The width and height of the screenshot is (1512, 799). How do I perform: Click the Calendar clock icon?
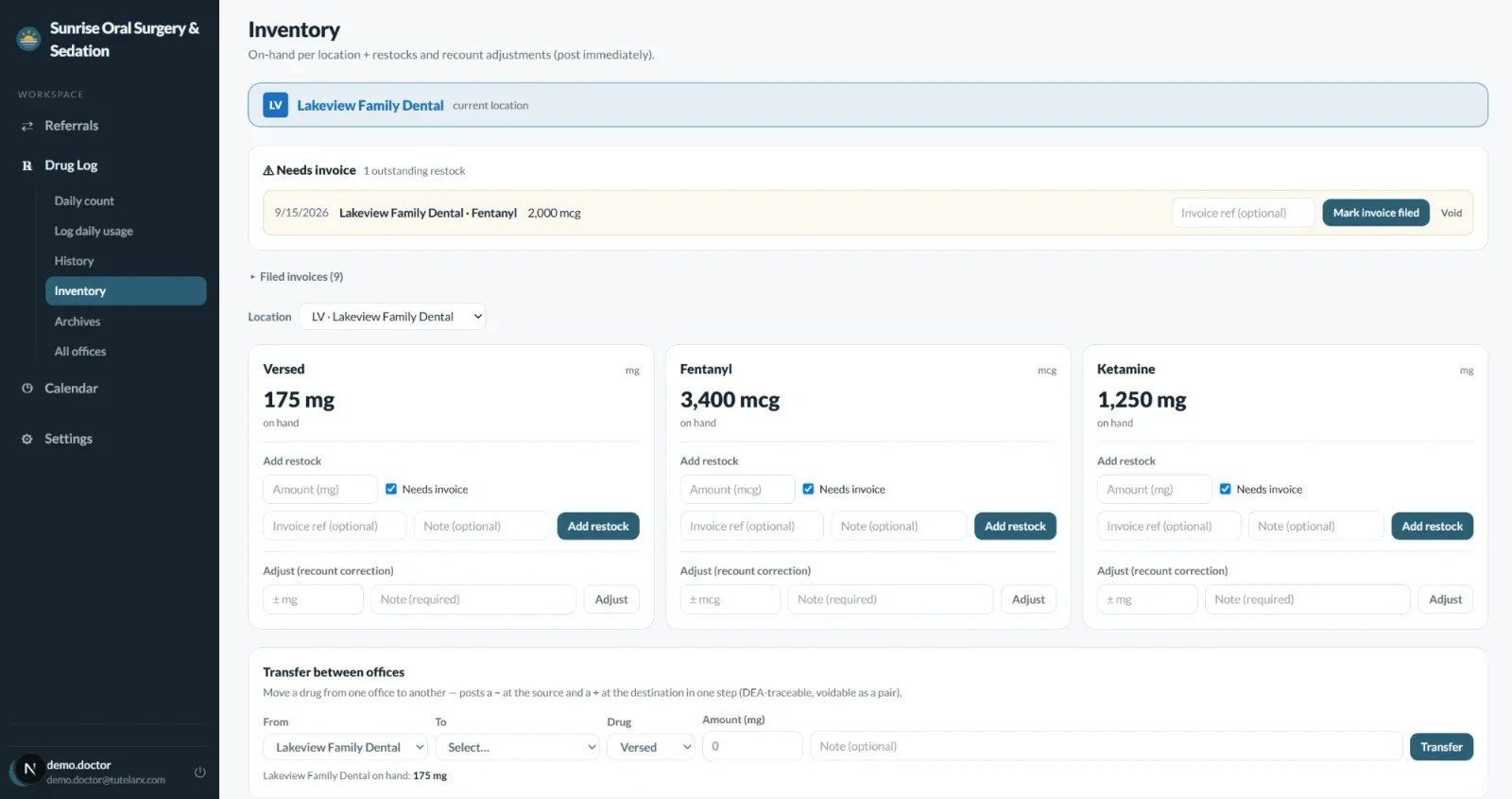click(27, 389)
